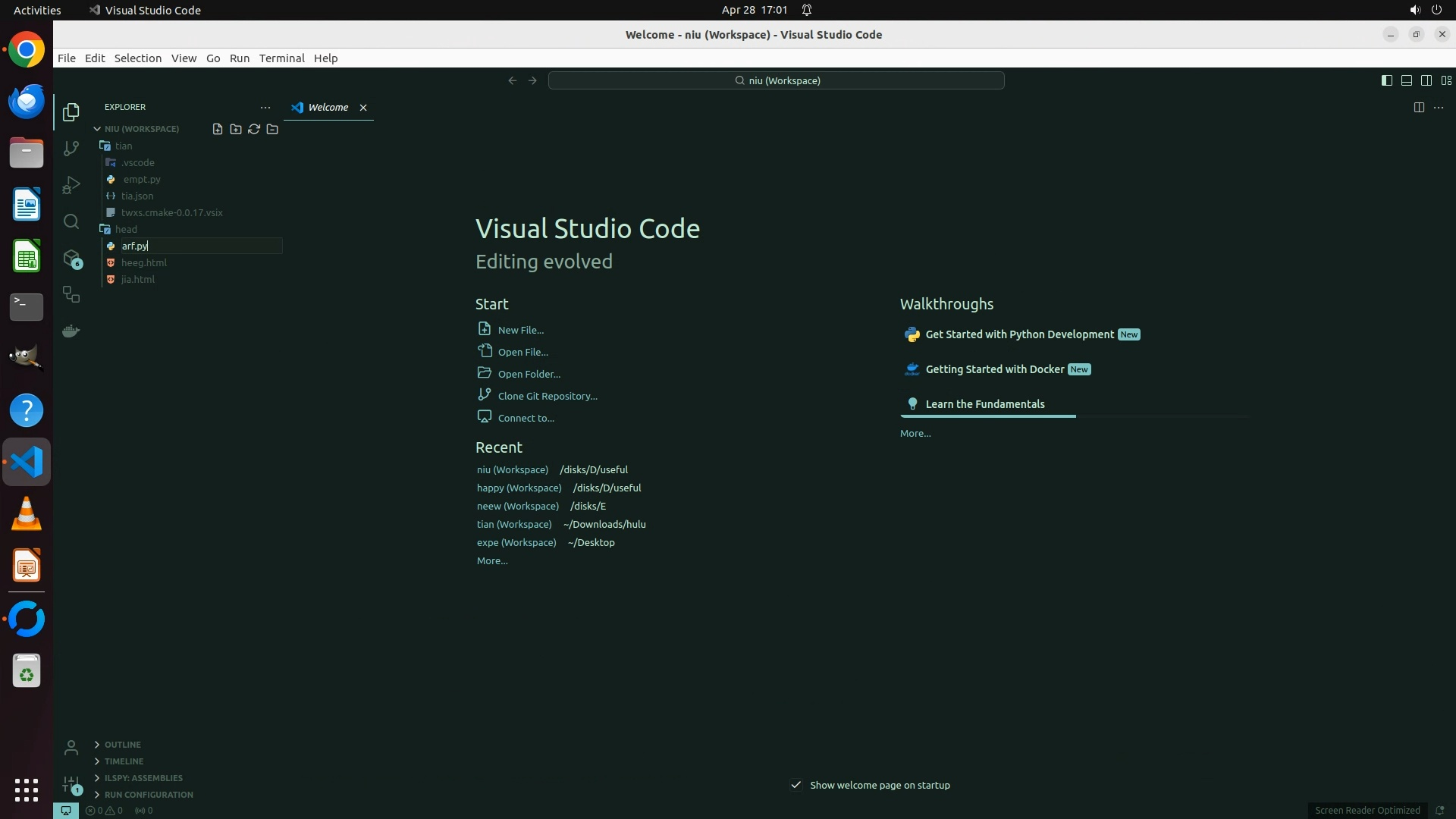Toggle the bottom panel visibility
Image resolution: width=1456 pixels, height=819 pixels.
point(1407,80)
